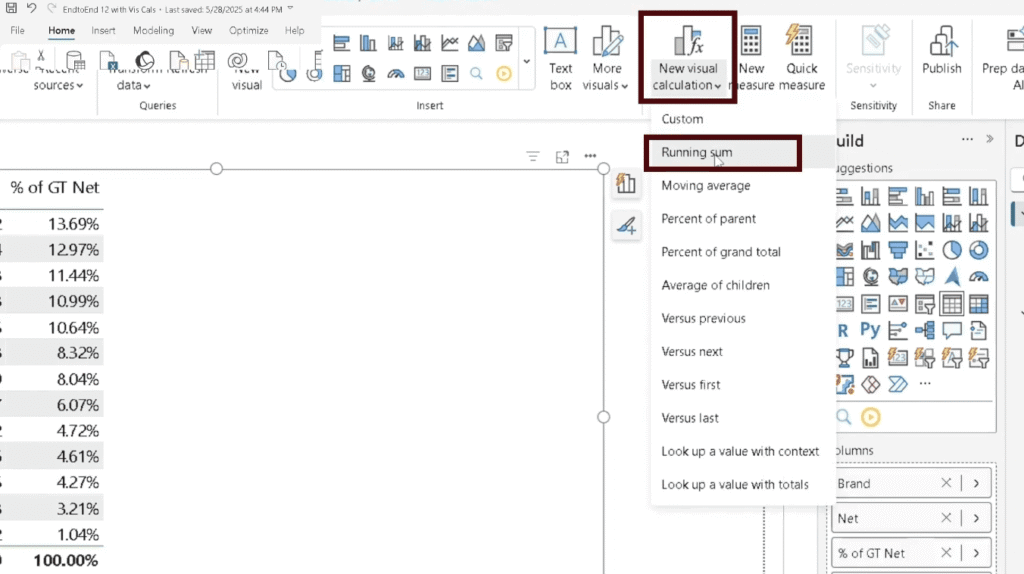Insert a card visual from the ribbon gallery
Viewport: 1024px width, 574px height.
point(422,73)
